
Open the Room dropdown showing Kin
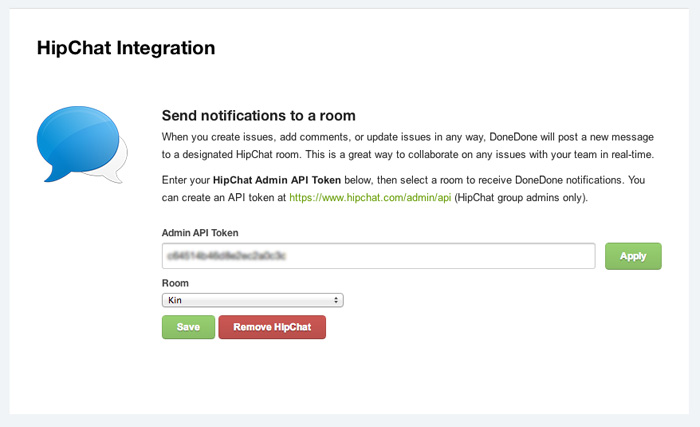tap(253, 300)
